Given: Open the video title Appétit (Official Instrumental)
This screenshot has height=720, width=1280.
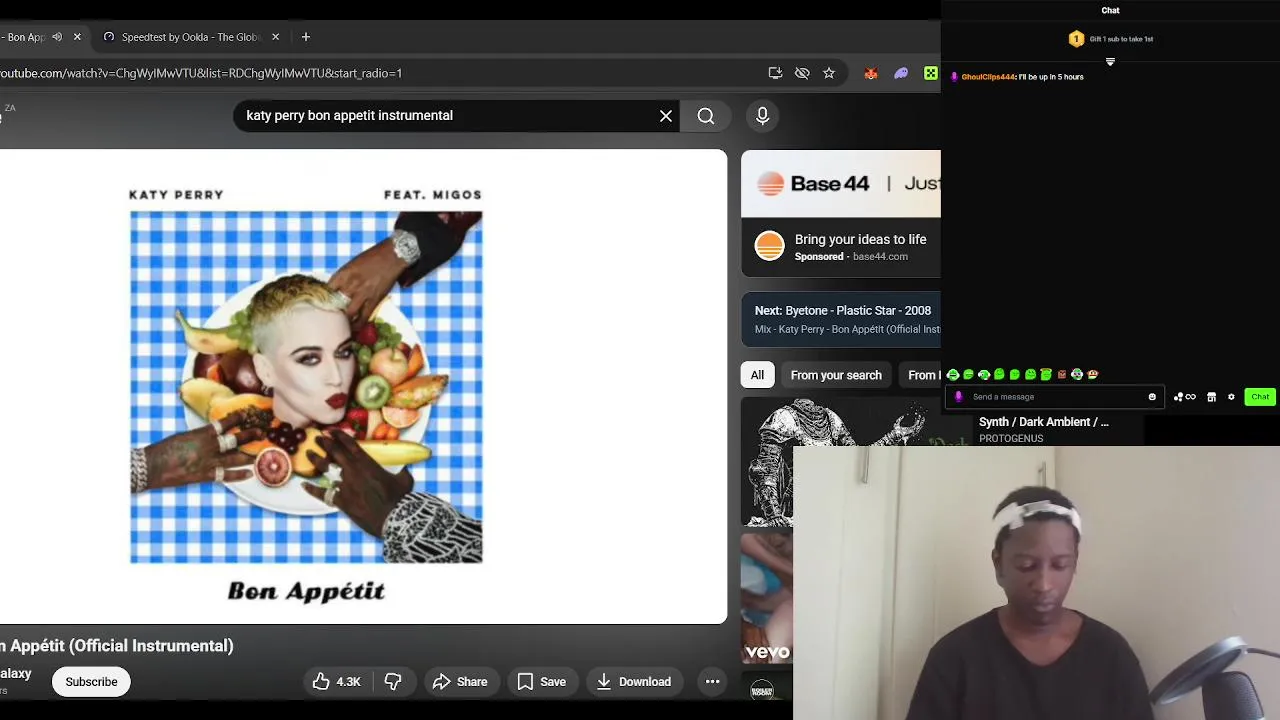Looking at the screenshot, I should [x=117, y=646].
